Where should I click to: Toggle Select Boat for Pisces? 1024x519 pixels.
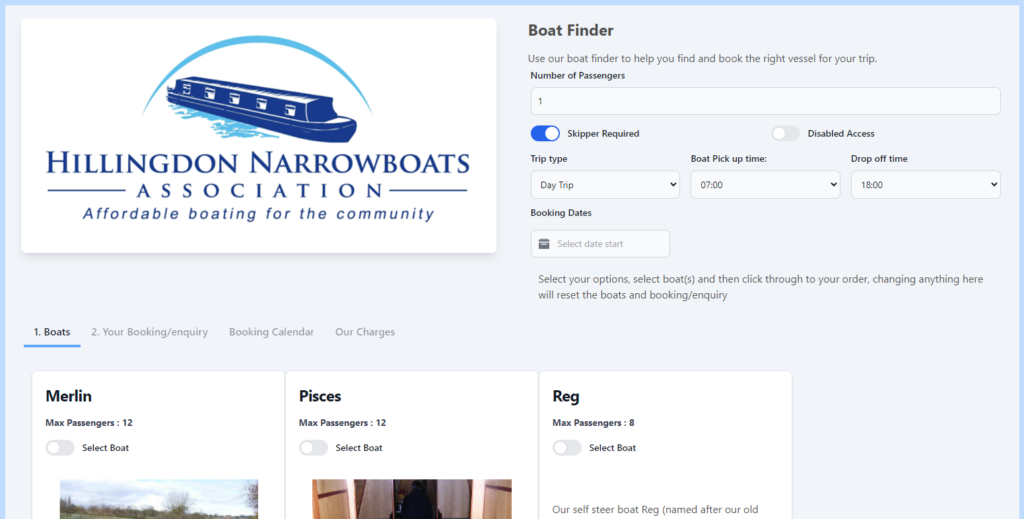[314, 448]
